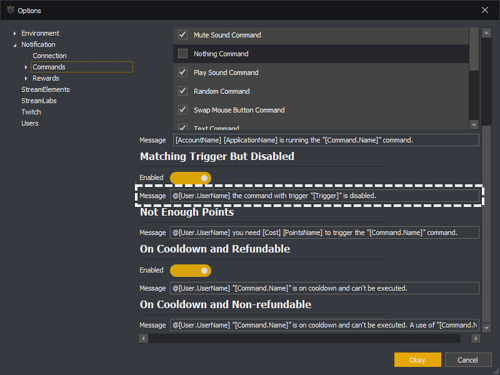Edit the Not Enough Points message field
Screen dimensions: 500x375
[x=325, y=232]
